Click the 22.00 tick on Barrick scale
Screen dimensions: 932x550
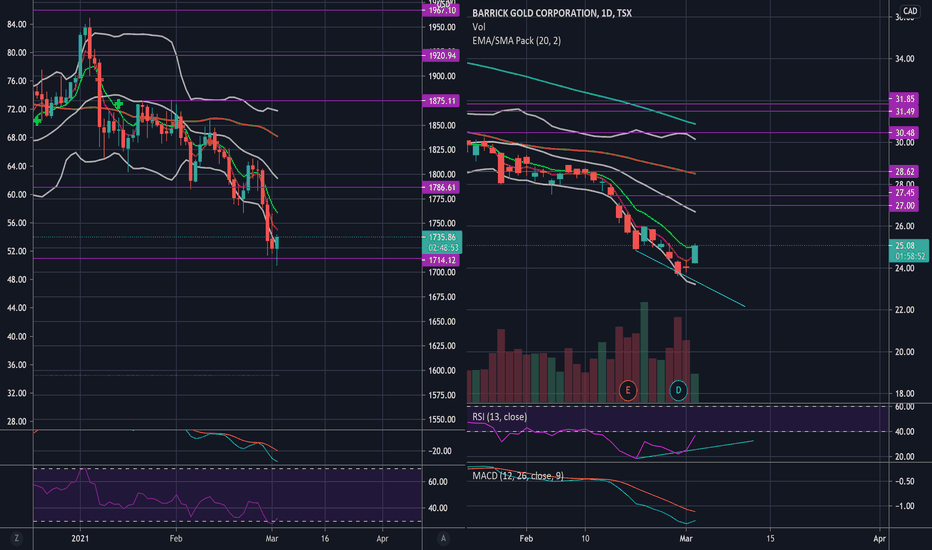pyautogui.click(x=905, y=310)
